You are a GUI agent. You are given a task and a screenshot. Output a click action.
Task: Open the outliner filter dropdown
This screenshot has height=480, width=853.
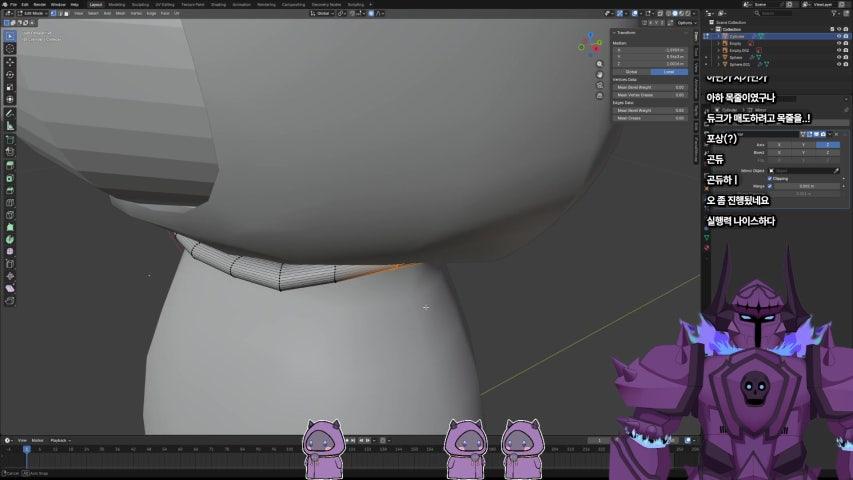(x=835, y=13)
